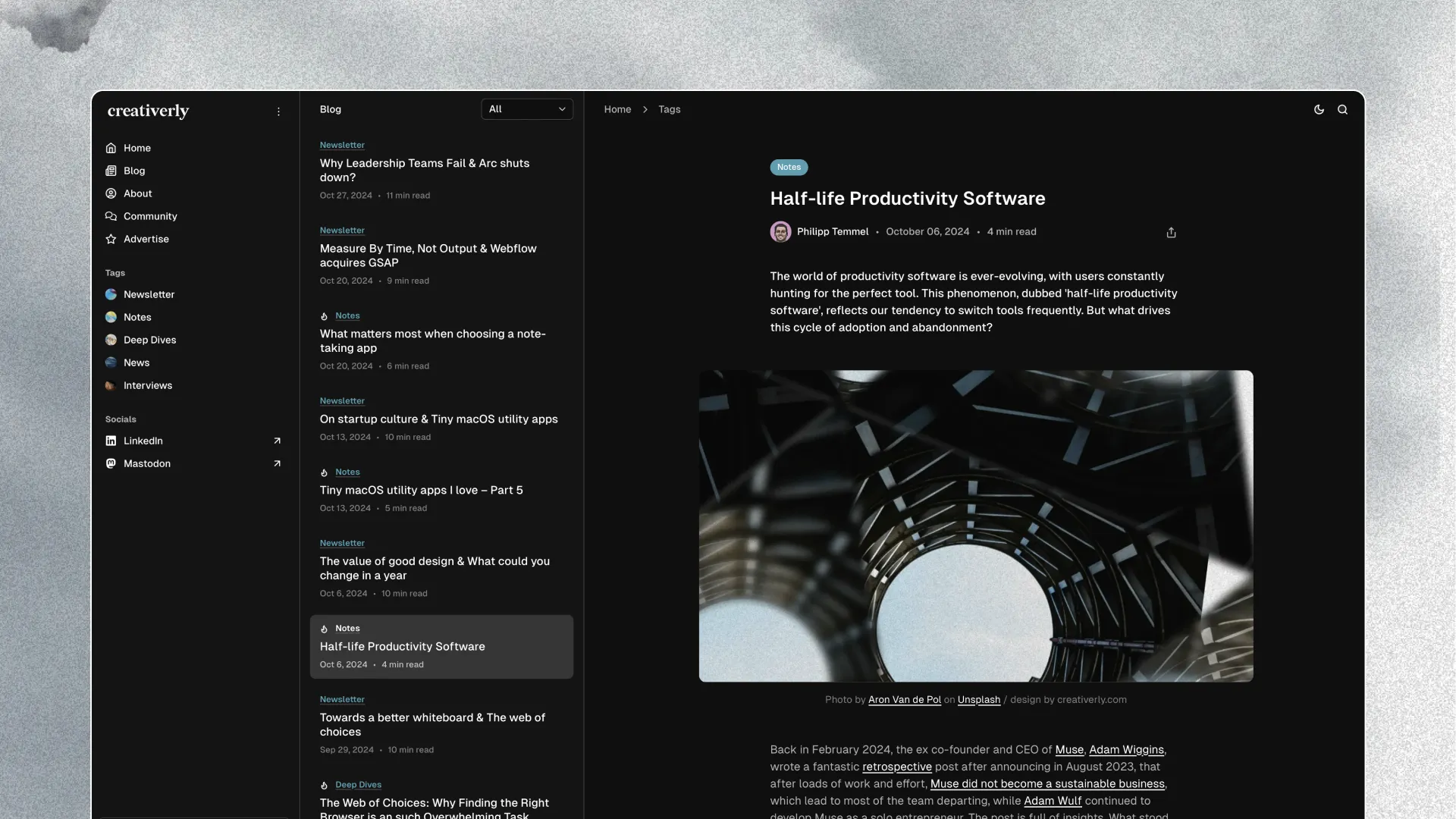Viewport: 1456px width, 819px height.
Task: Expand the All filter dropdown
Action: tap(527, 109)
